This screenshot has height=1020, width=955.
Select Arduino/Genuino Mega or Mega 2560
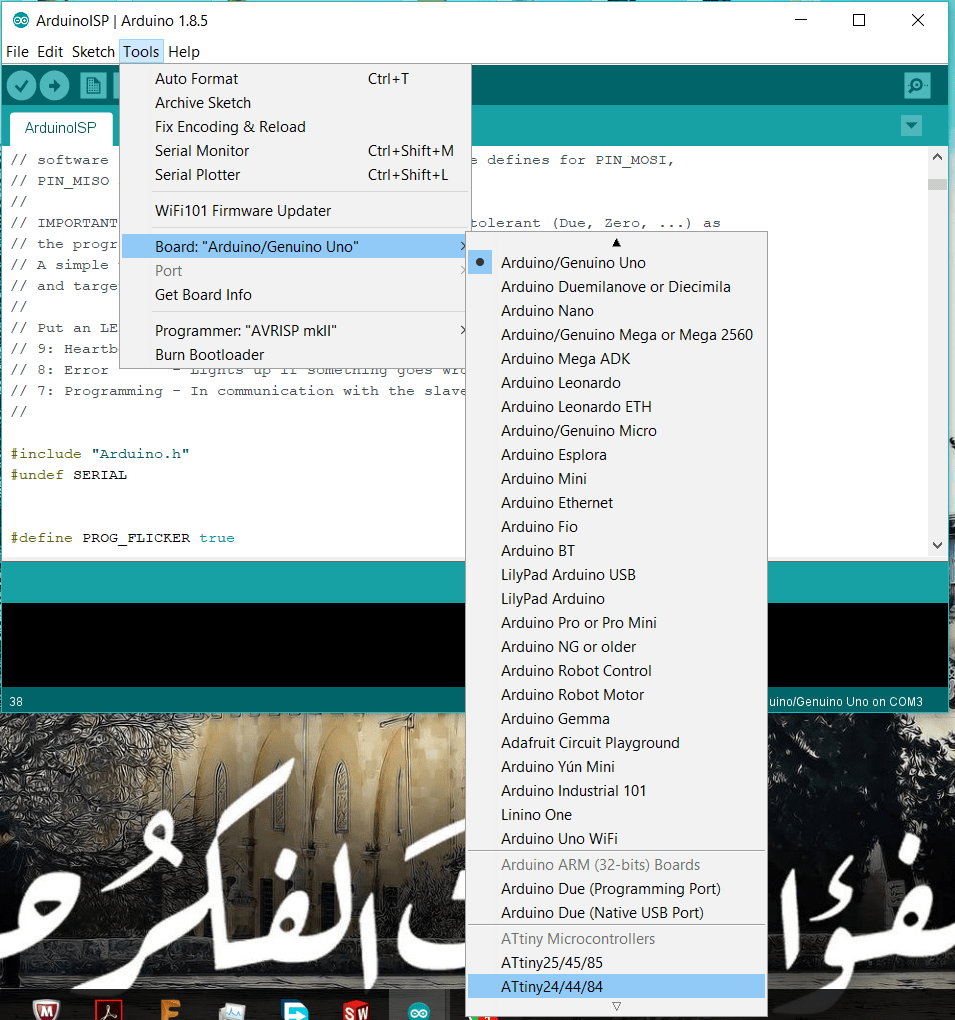pyautogui.click(x=616, y=335)
